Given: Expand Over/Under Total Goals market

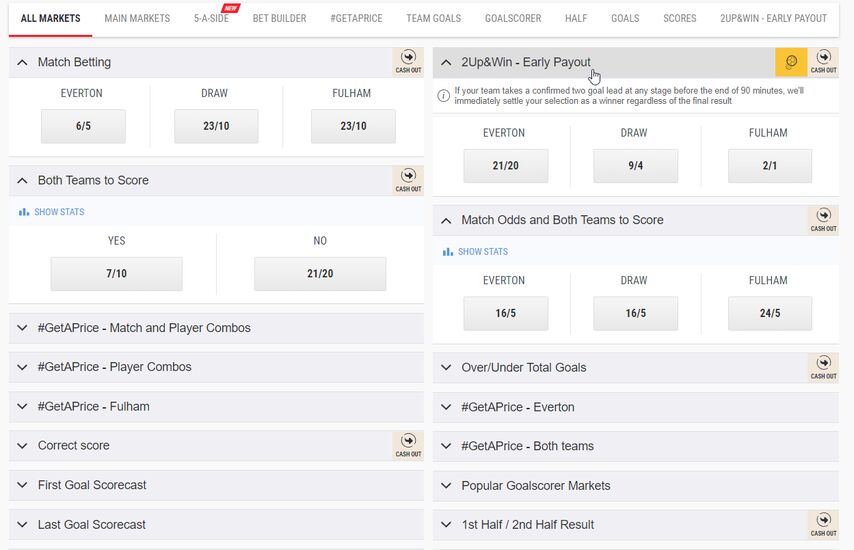Looking at the screenshot, I should click(446, 368).
